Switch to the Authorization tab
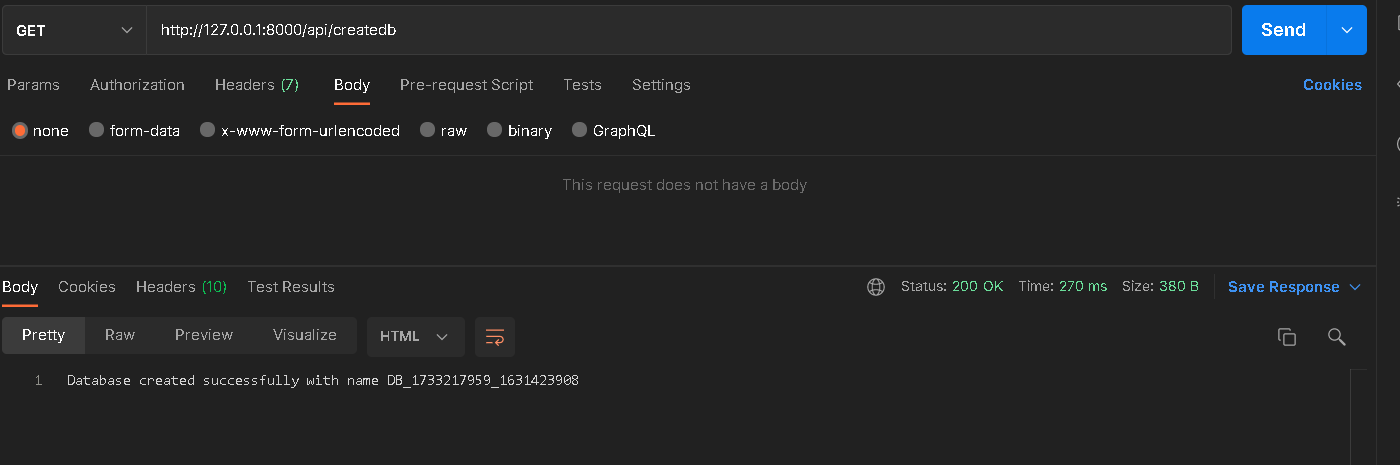Image resolution: width=1400 pixels, height=465 pixels. coord(137,85)
